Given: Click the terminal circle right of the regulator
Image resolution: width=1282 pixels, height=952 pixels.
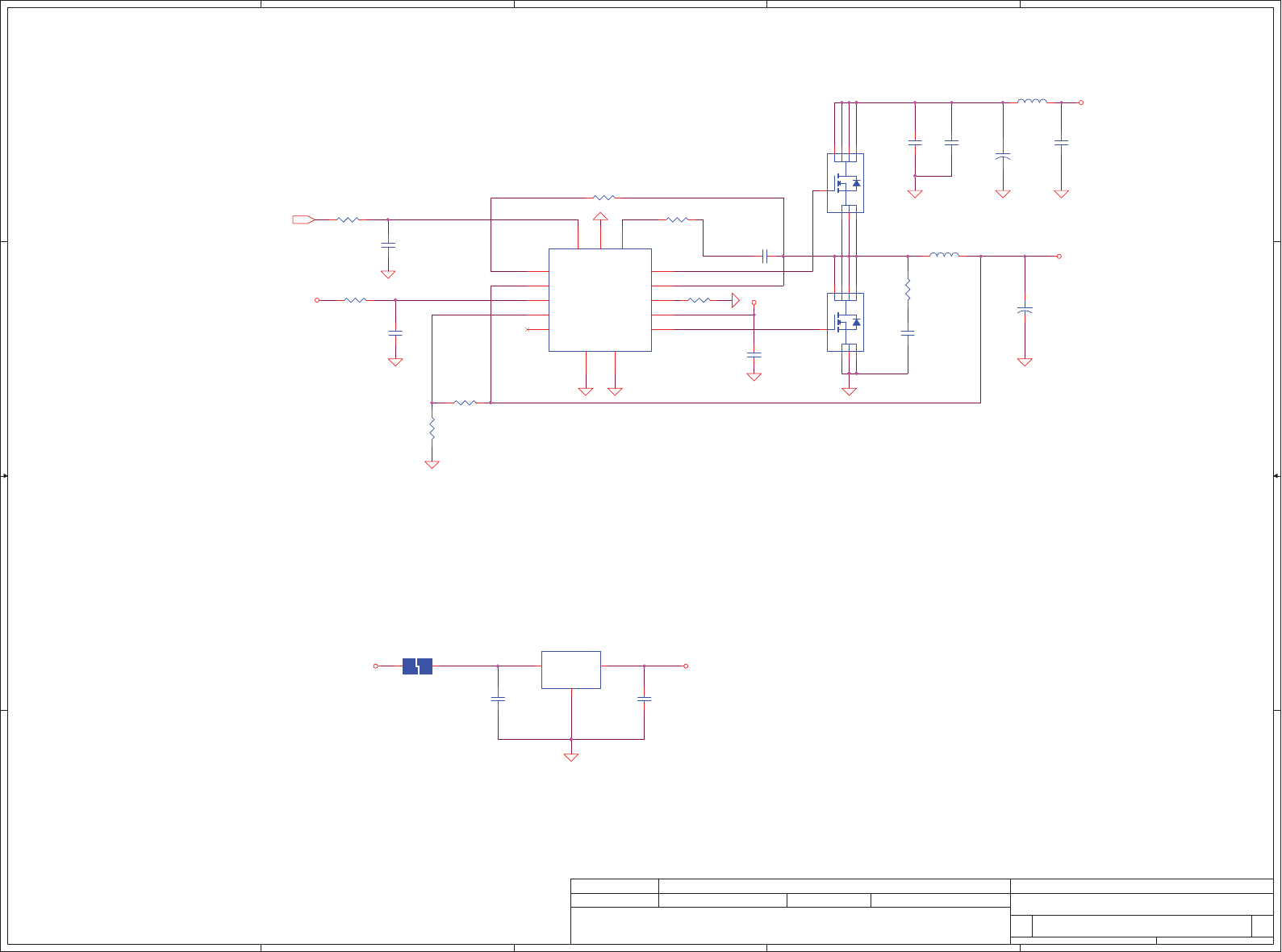Looking at the screenshot, I should click(x=686, y=666).
